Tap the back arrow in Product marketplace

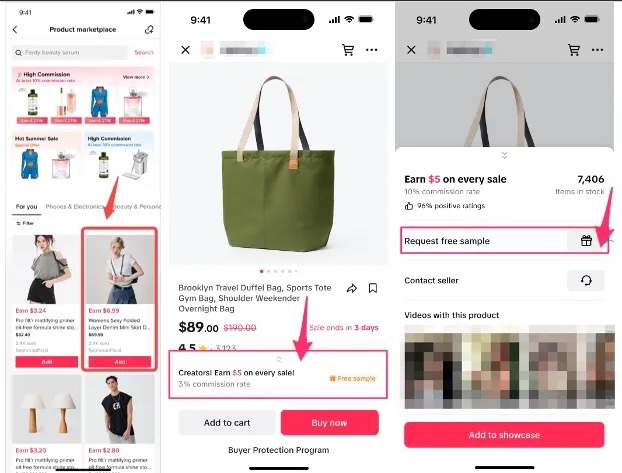click(15, 30)
